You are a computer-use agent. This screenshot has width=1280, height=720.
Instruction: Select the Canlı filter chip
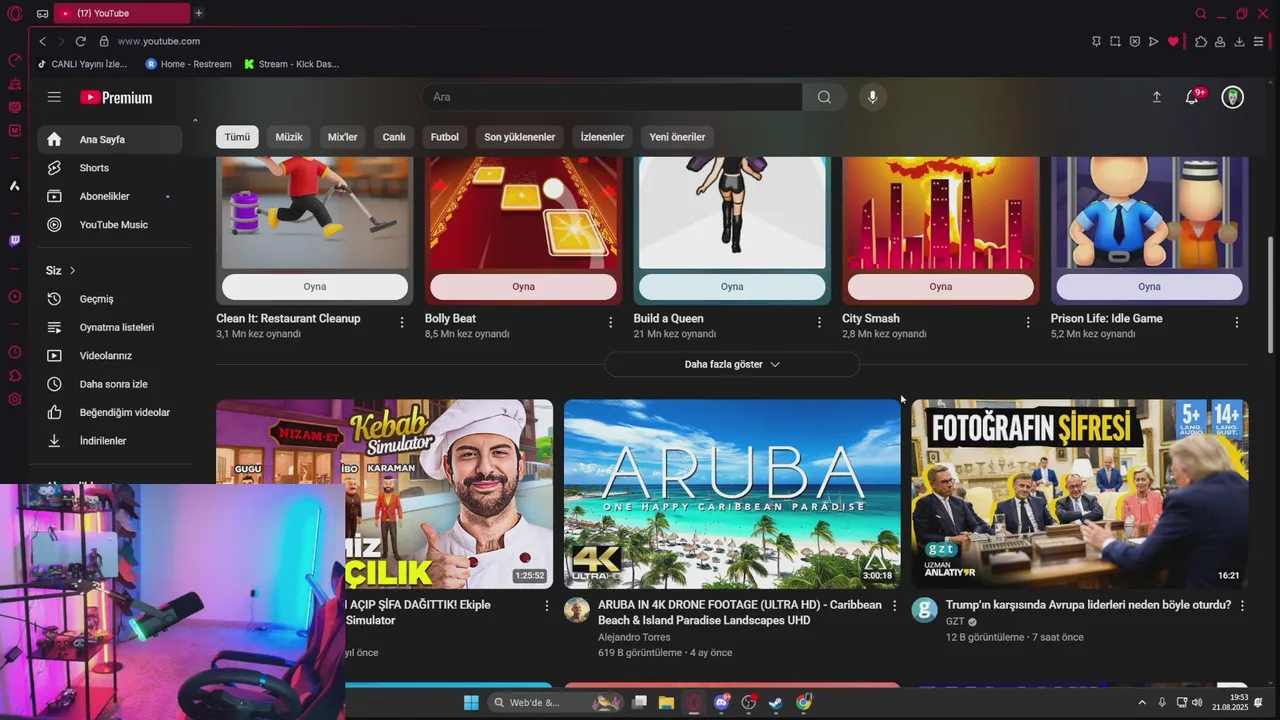pos(394,137)
